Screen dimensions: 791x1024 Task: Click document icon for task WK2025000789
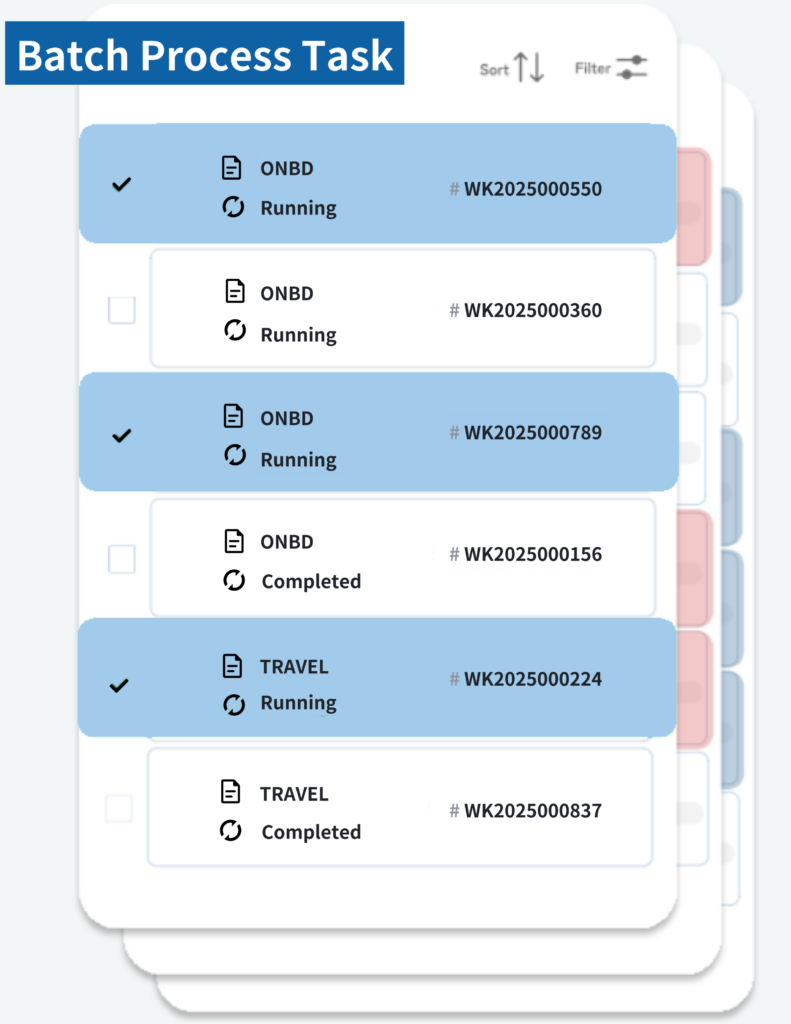[232, 416]
